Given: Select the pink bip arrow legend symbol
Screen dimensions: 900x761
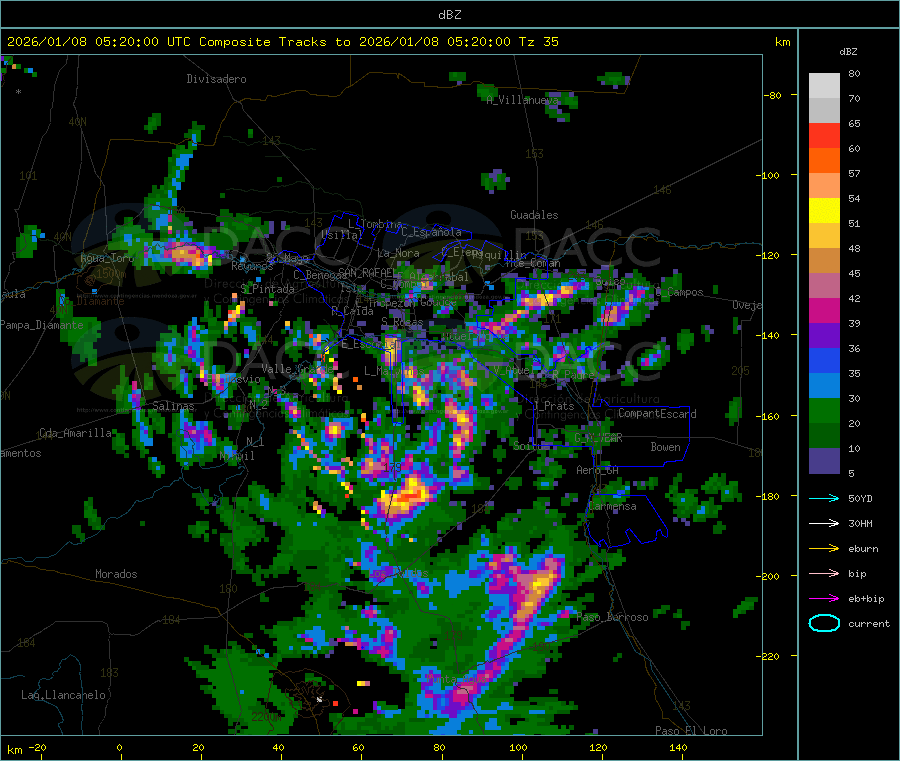Looking at the screenshot, I should pos(824,573).
